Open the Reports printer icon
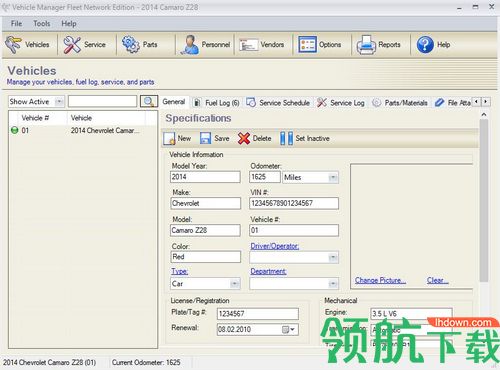This screenshot has width=500, height=370. [x=366, y=45]
